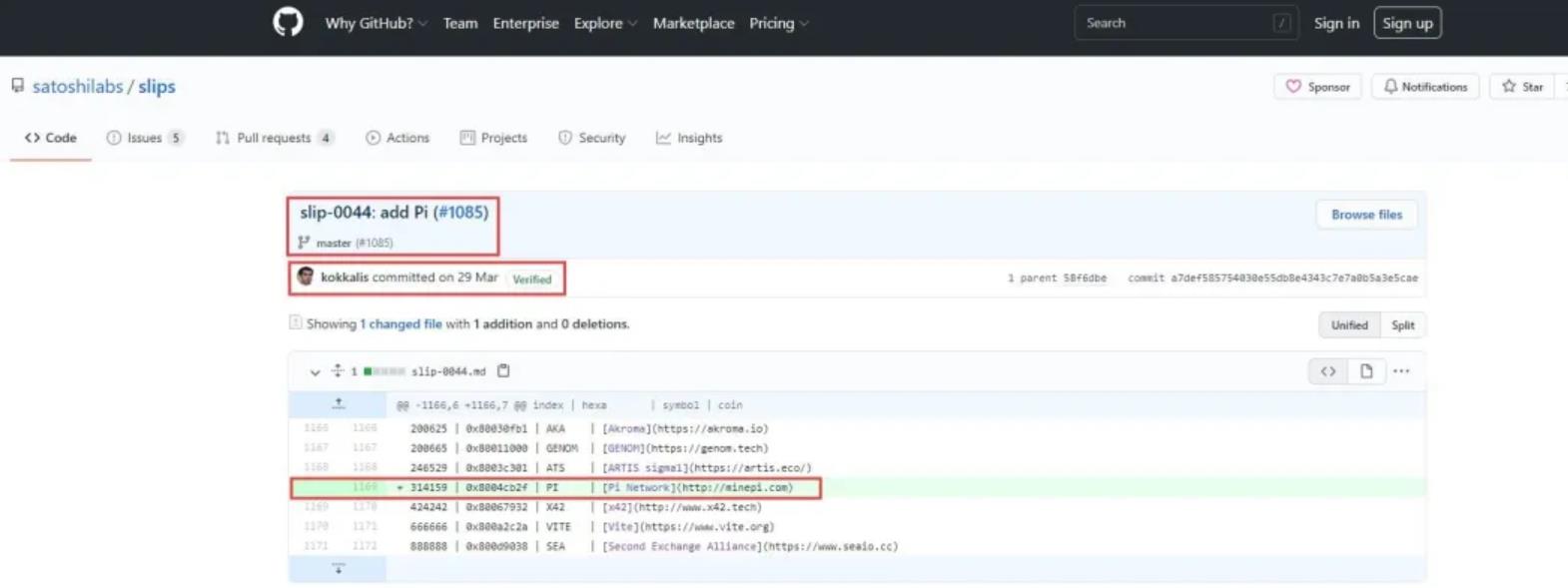Viewport: 1568px width, 588px height.
Task: Open the Marketplace menu link
Action: (x=693, y=23)
